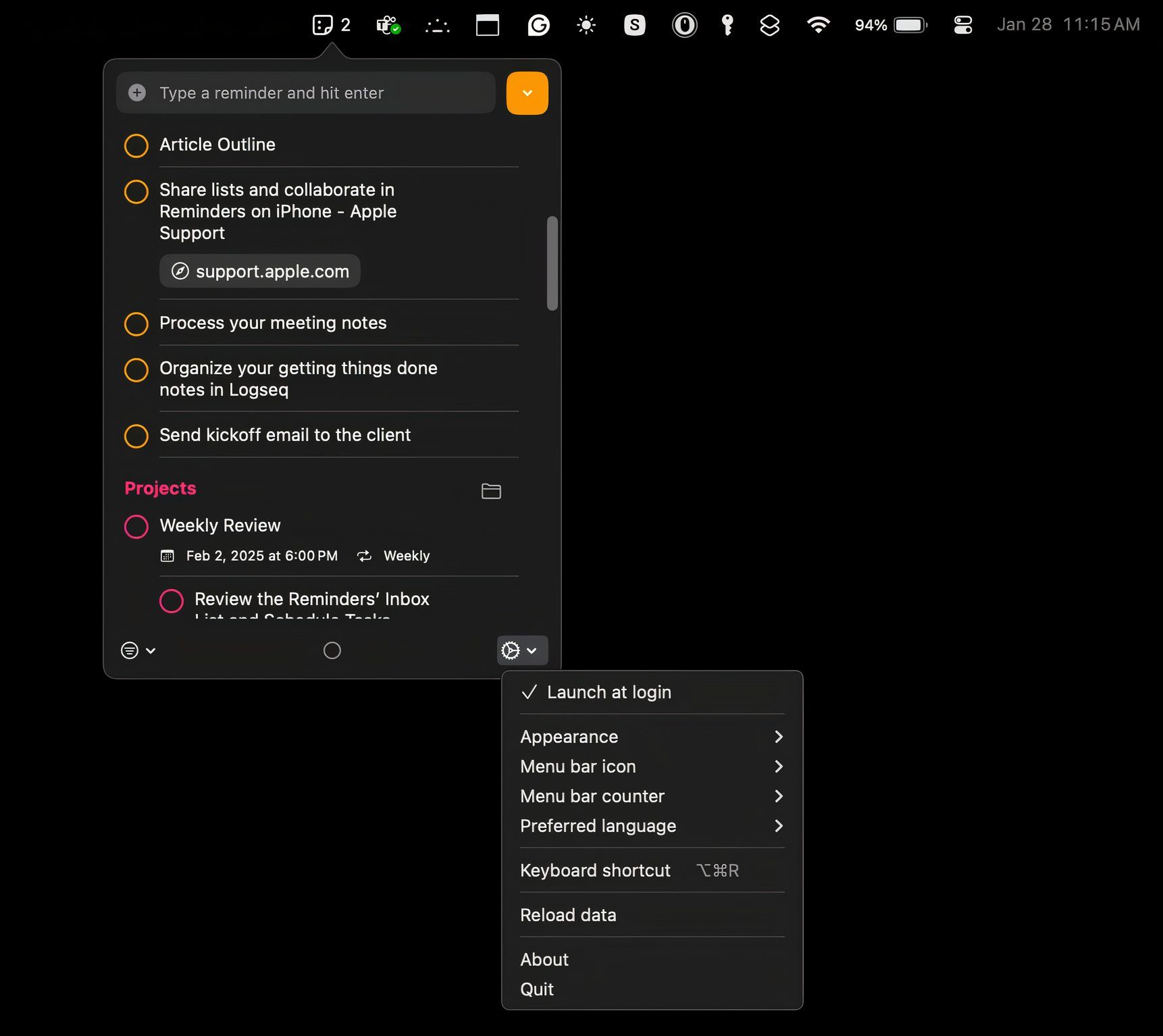Open the stacked layers menu bar icon
Image resolution: width=1163 pixels, height=1036 pixels.
pyautogui.click(x=769, y=25)
